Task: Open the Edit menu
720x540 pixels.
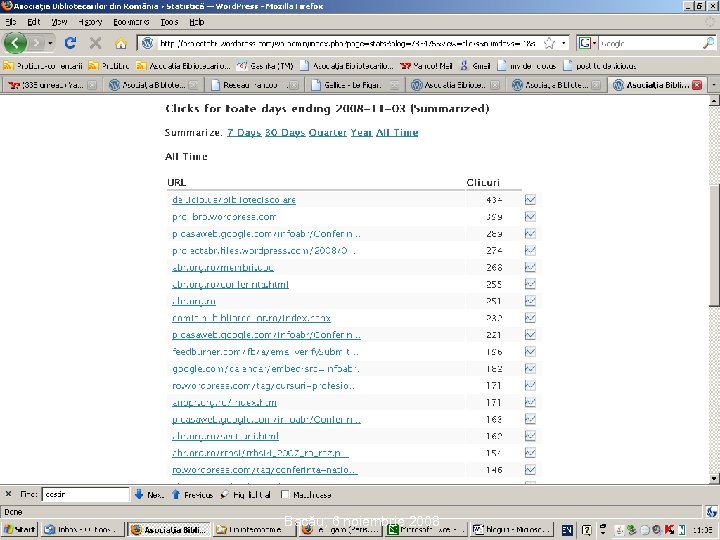Action: [34, 22]
